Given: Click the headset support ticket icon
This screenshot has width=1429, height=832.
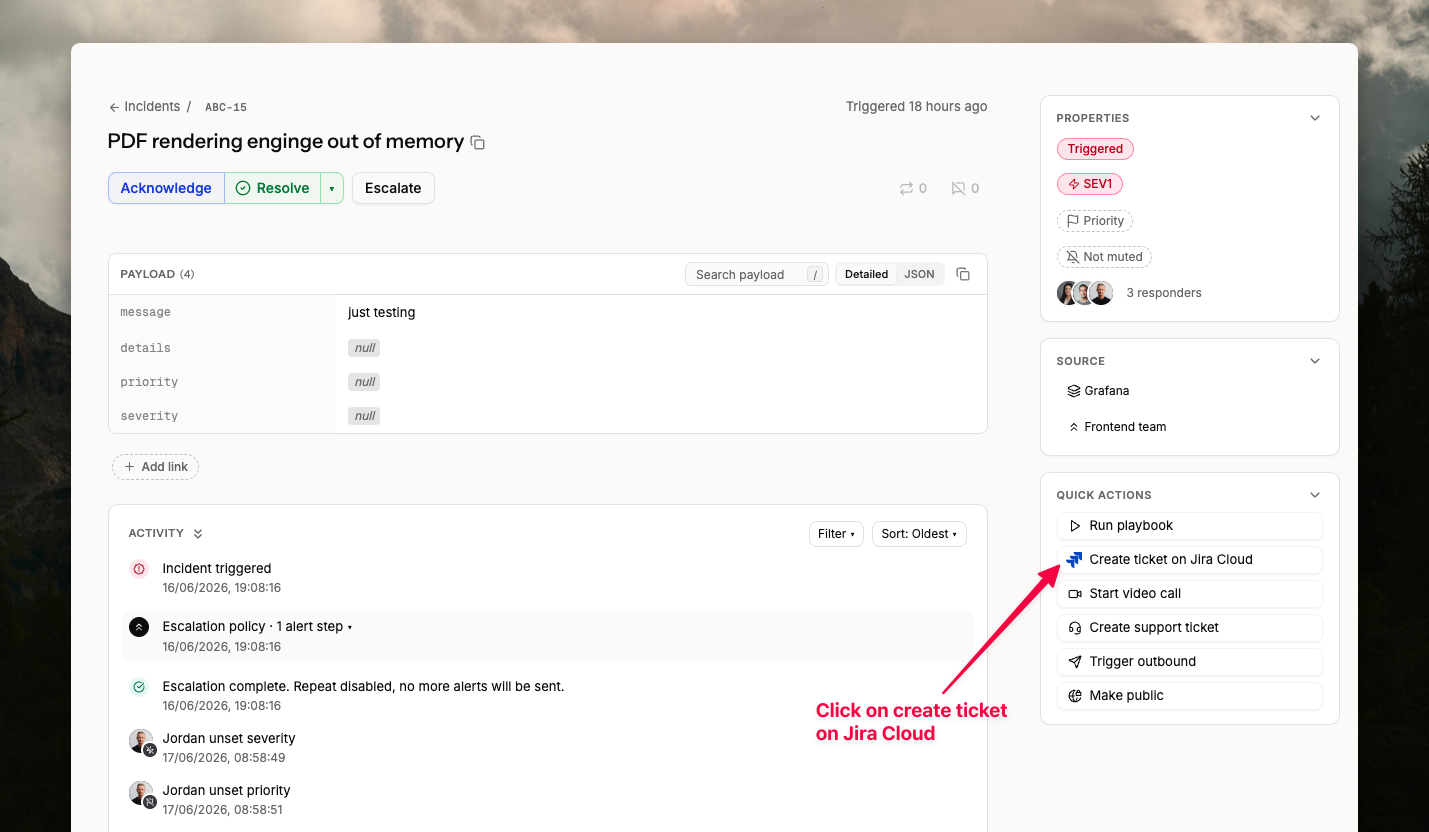Looking at the screenshot, I should point(1075,627).
